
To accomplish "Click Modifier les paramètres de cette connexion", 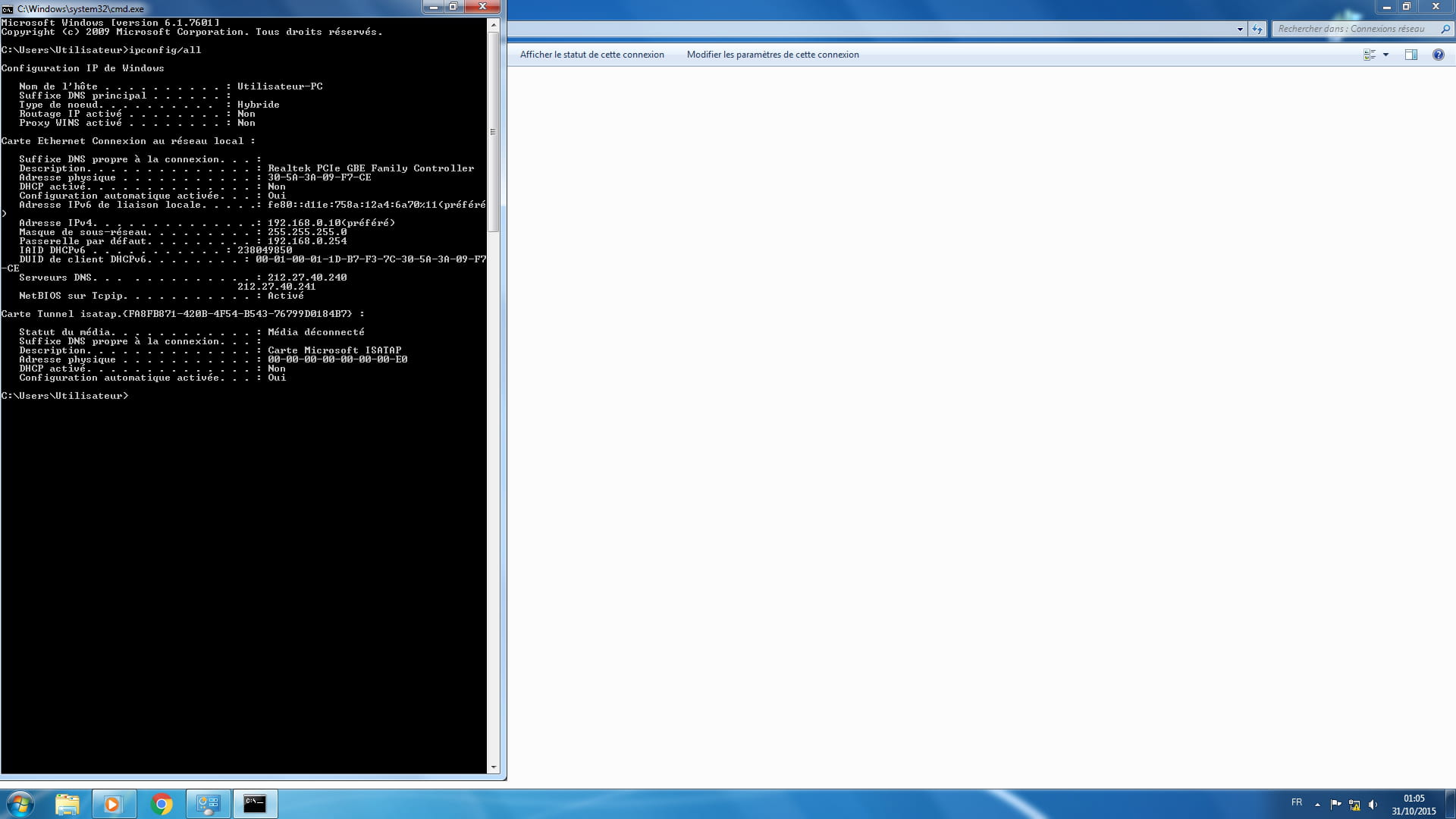I will [773, 55].
